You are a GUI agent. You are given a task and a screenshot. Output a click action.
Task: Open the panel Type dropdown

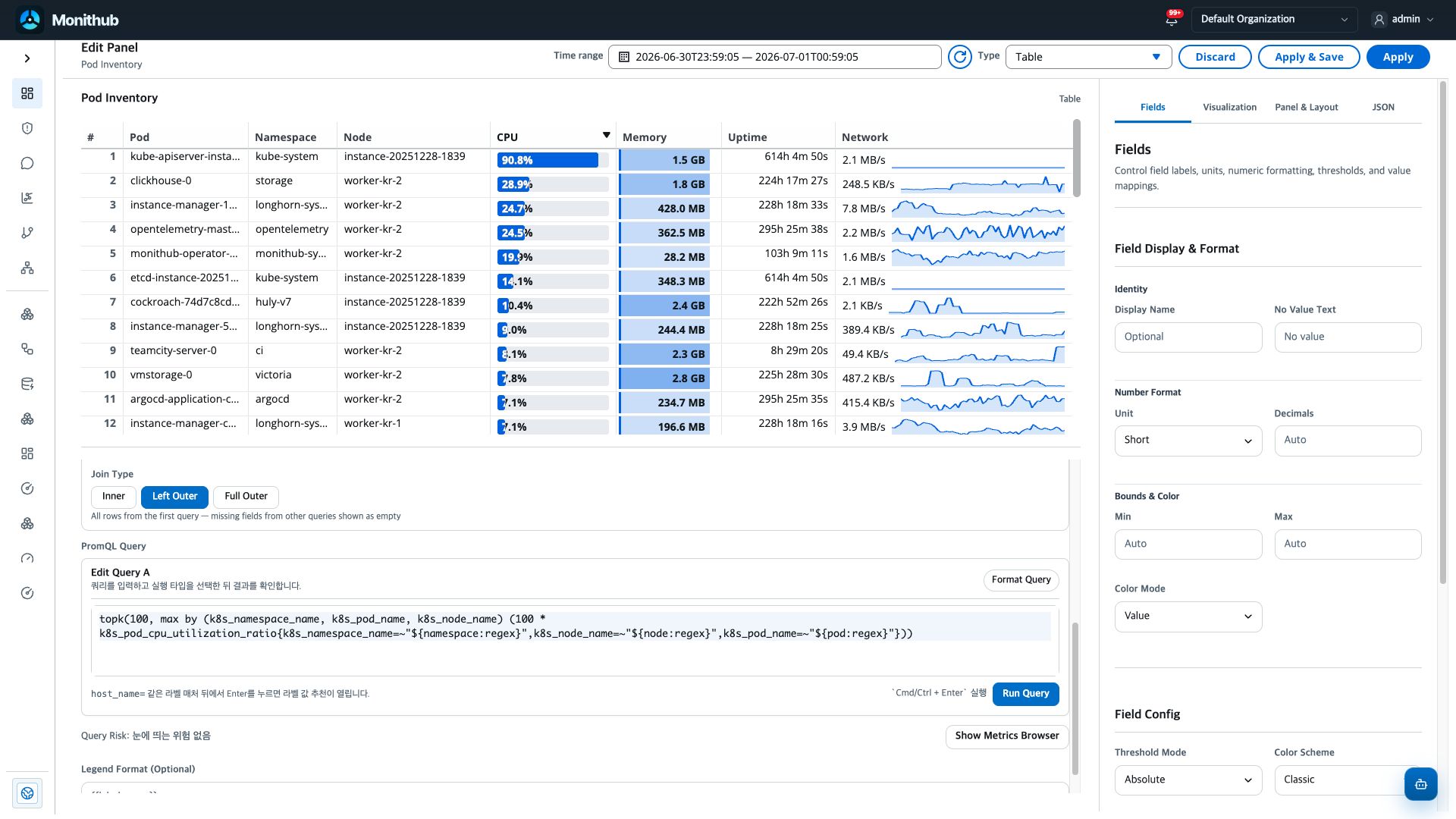tap(1088, 57)
